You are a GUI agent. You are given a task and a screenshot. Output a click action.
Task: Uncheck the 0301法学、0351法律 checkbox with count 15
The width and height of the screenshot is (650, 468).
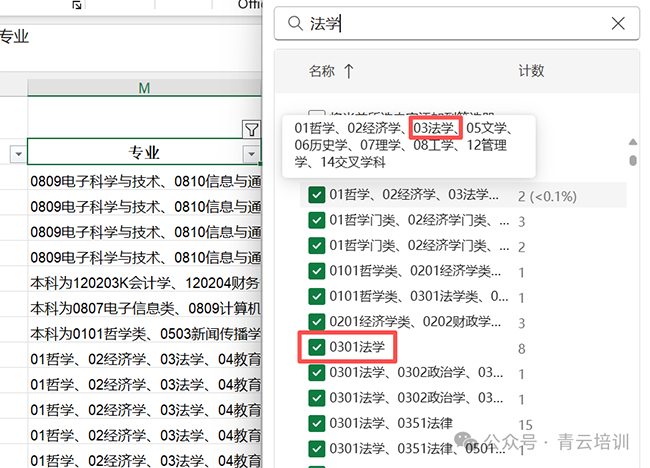[317, 423]
